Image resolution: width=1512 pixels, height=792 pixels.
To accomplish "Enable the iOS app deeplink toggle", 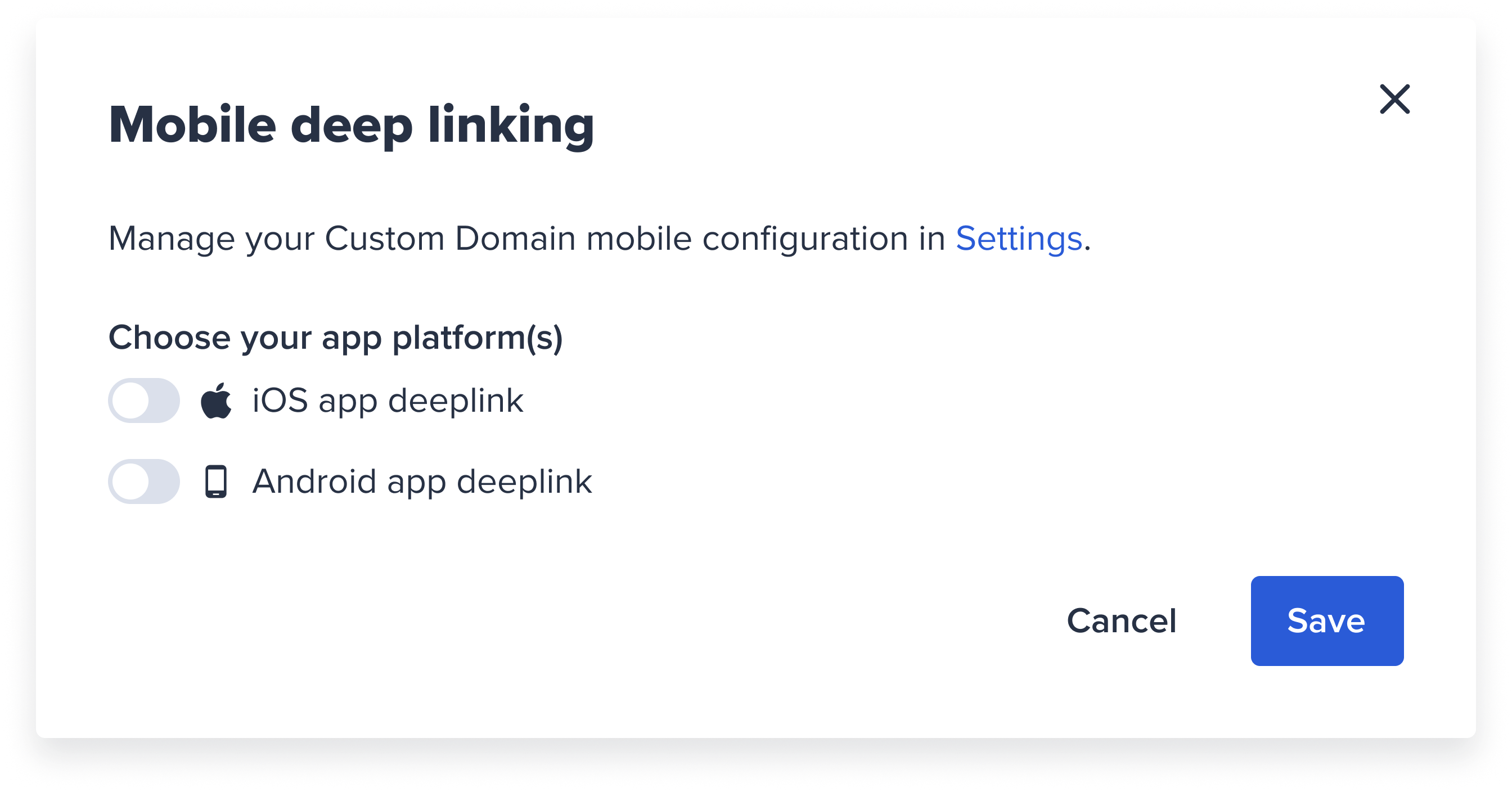I will coord(144,400).
